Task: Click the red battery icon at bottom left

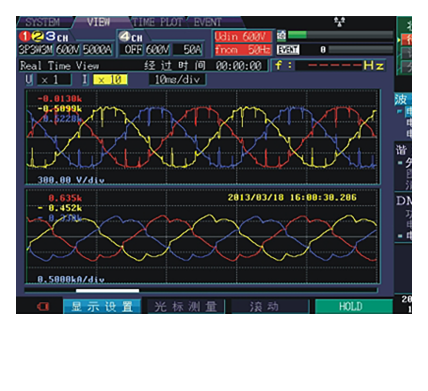Action: [x=43, y=306]
